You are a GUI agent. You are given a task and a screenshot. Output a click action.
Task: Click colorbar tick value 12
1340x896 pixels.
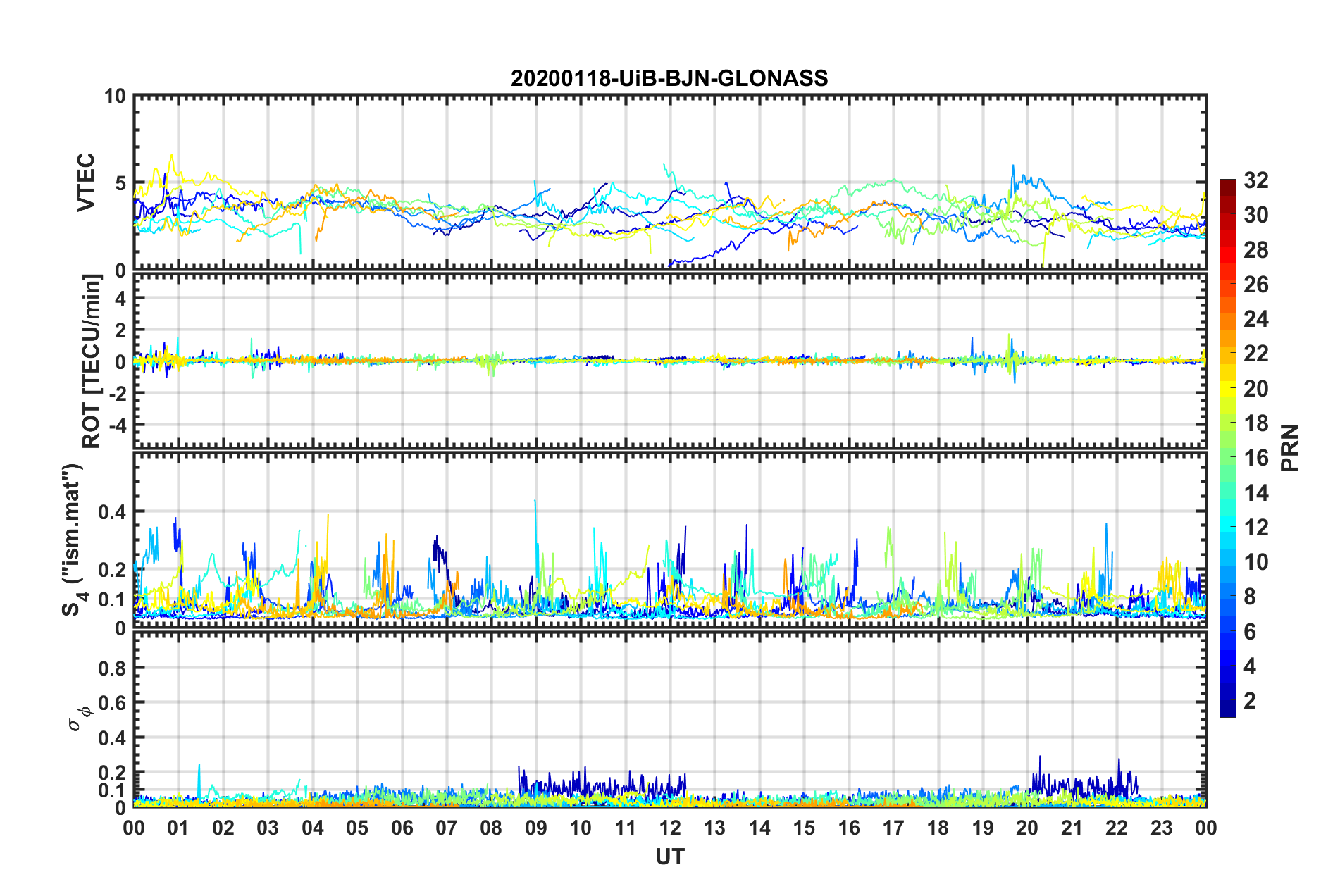pos(1255,528)
